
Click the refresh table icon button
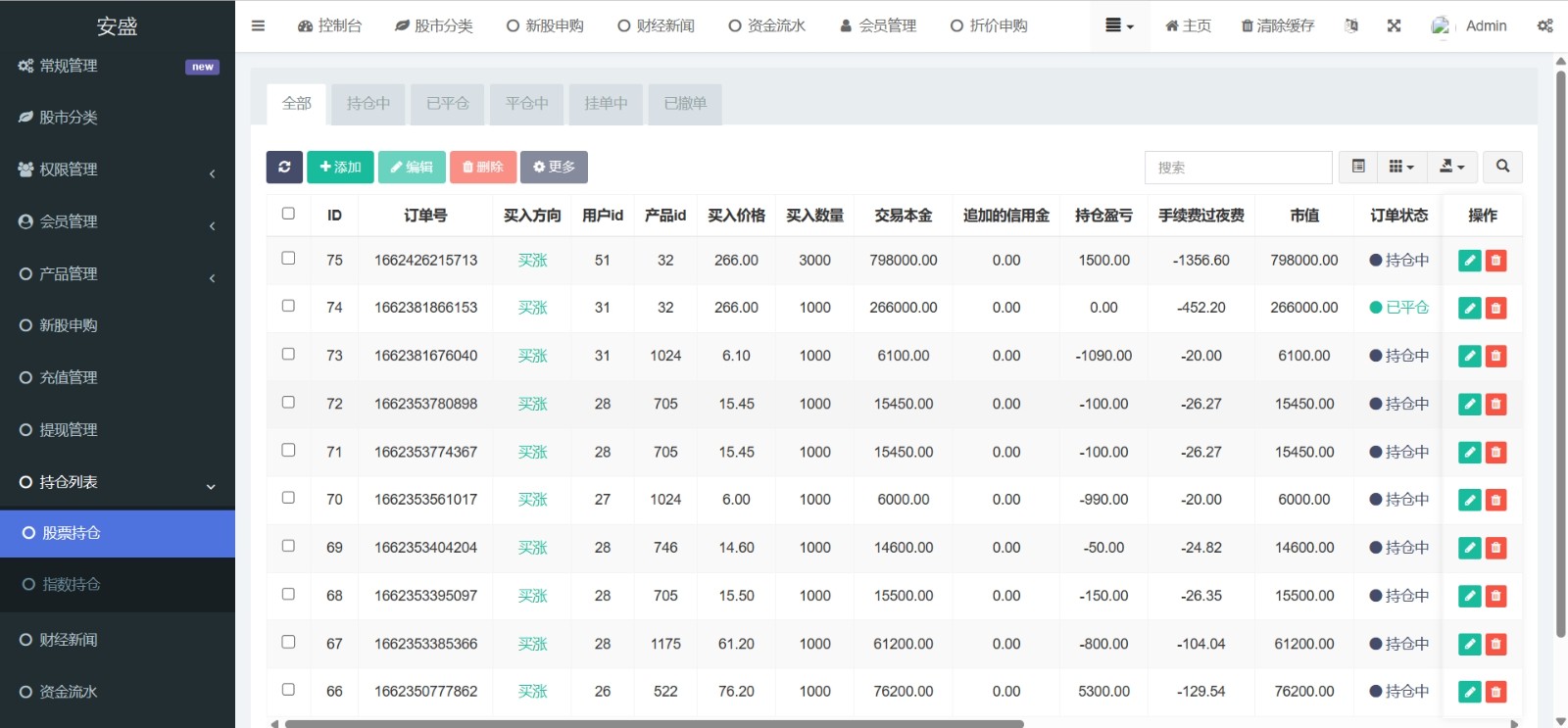(x=284, y=168)
